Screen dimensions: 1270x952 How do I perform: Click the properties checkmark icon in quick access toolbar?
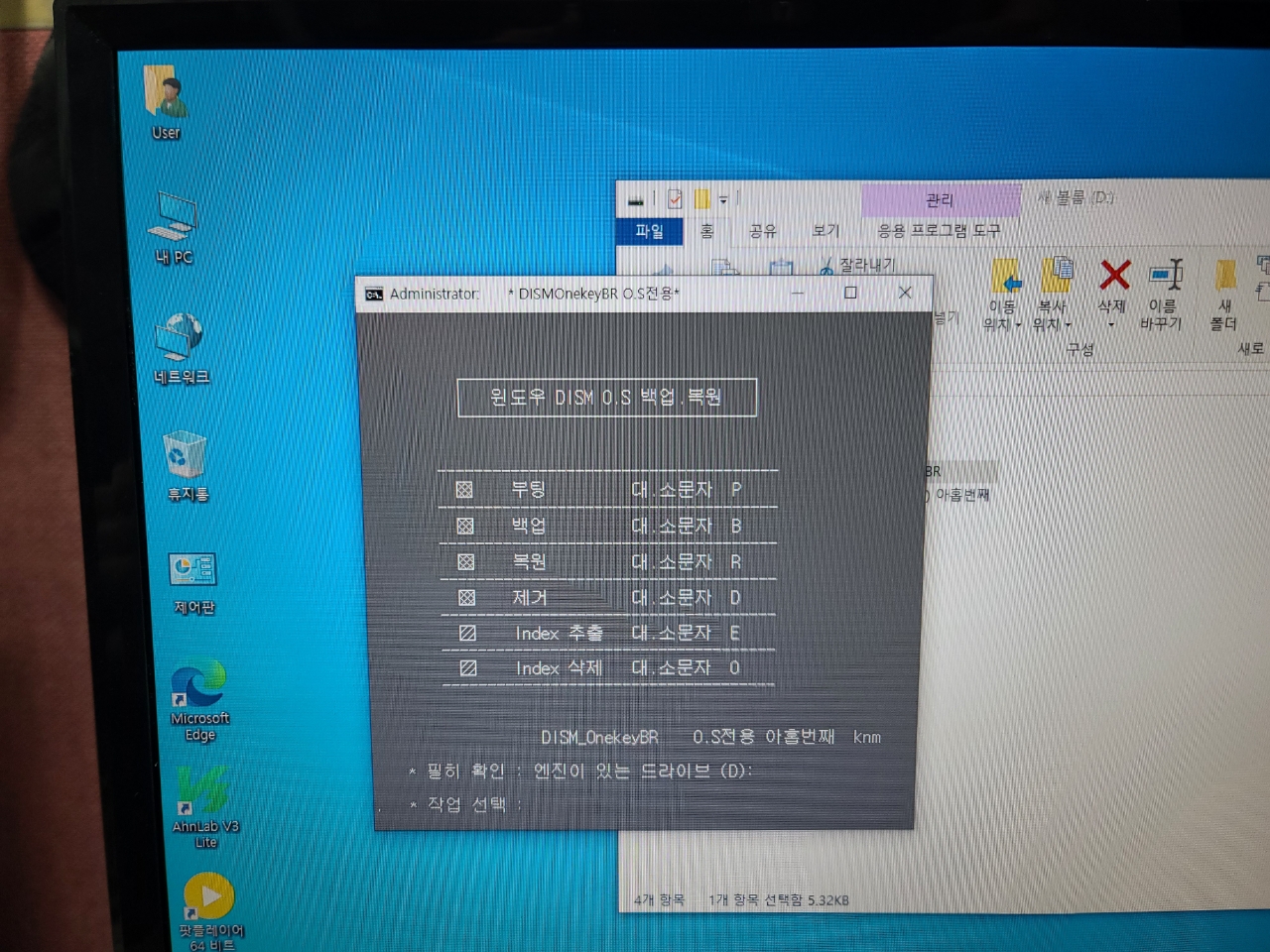click(x=675, y=199)
